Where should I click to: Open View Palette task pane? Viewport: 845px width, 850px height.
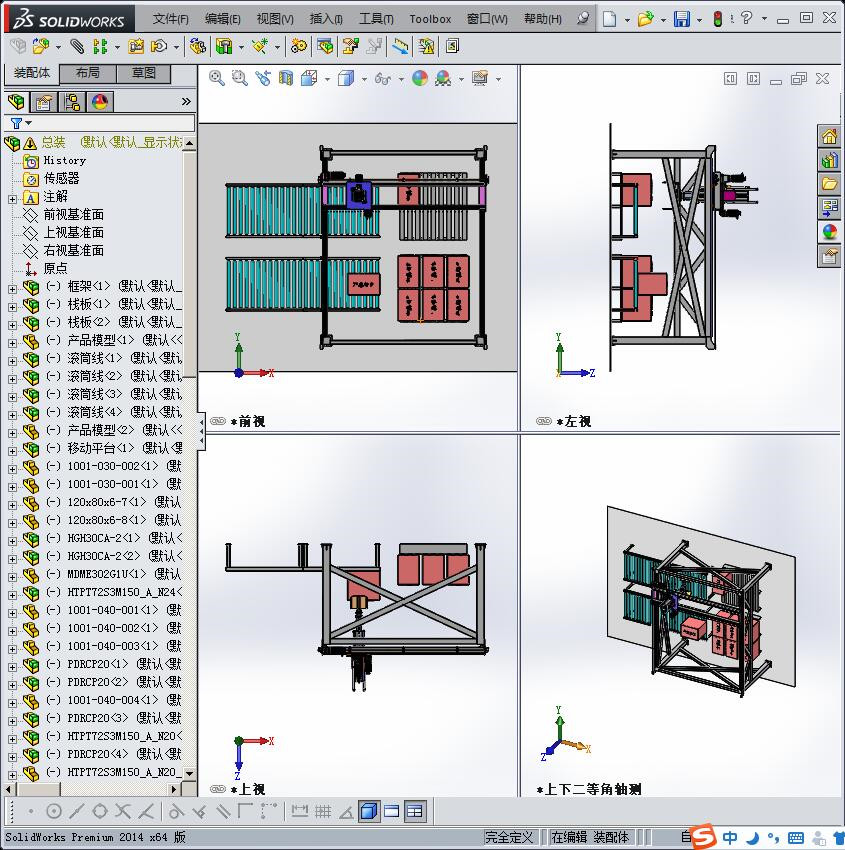click(829, 207)
